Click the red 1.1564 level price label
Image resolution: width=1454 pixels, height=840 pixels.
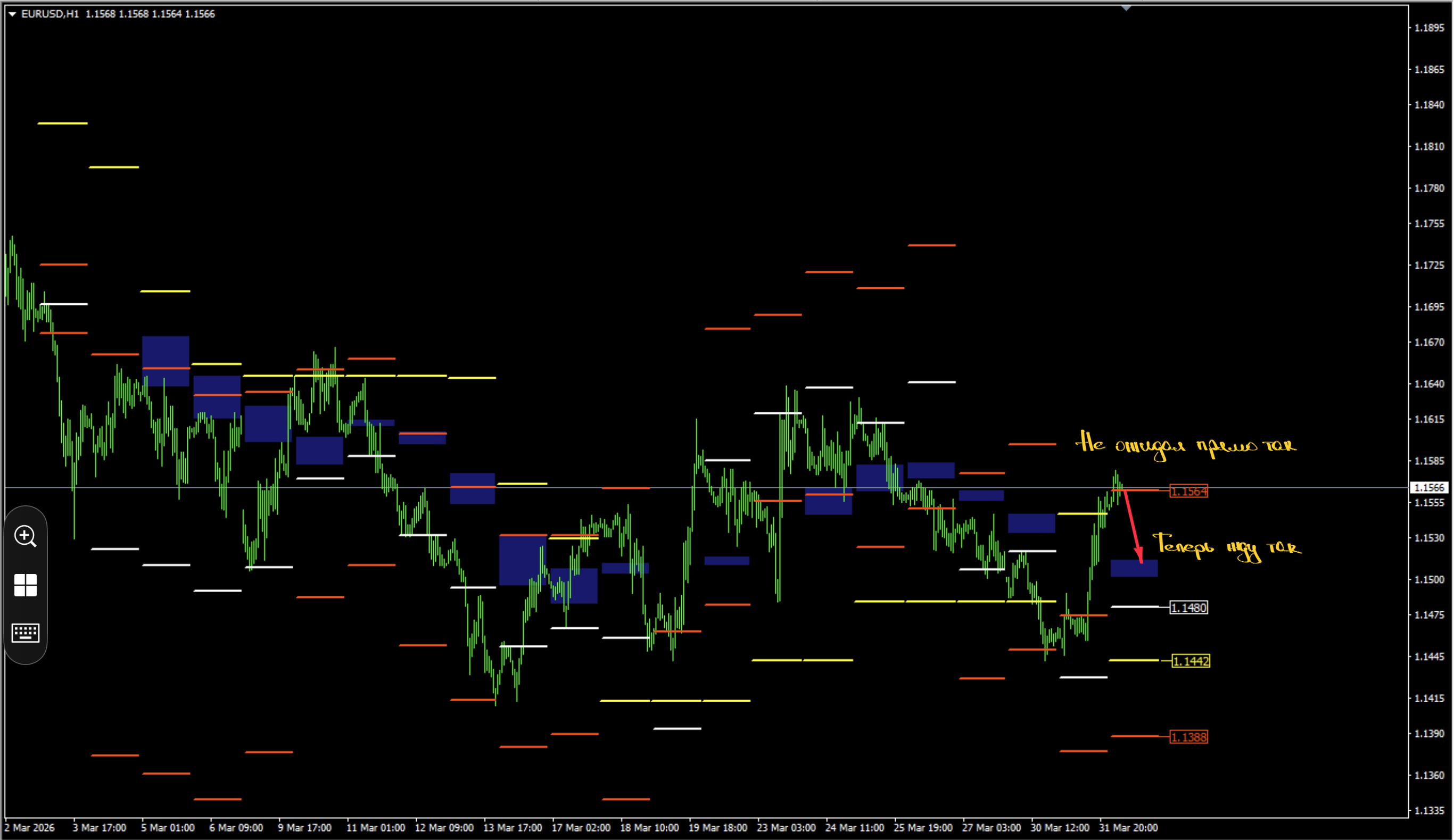pyautogui.click(x=1188, y=492)
